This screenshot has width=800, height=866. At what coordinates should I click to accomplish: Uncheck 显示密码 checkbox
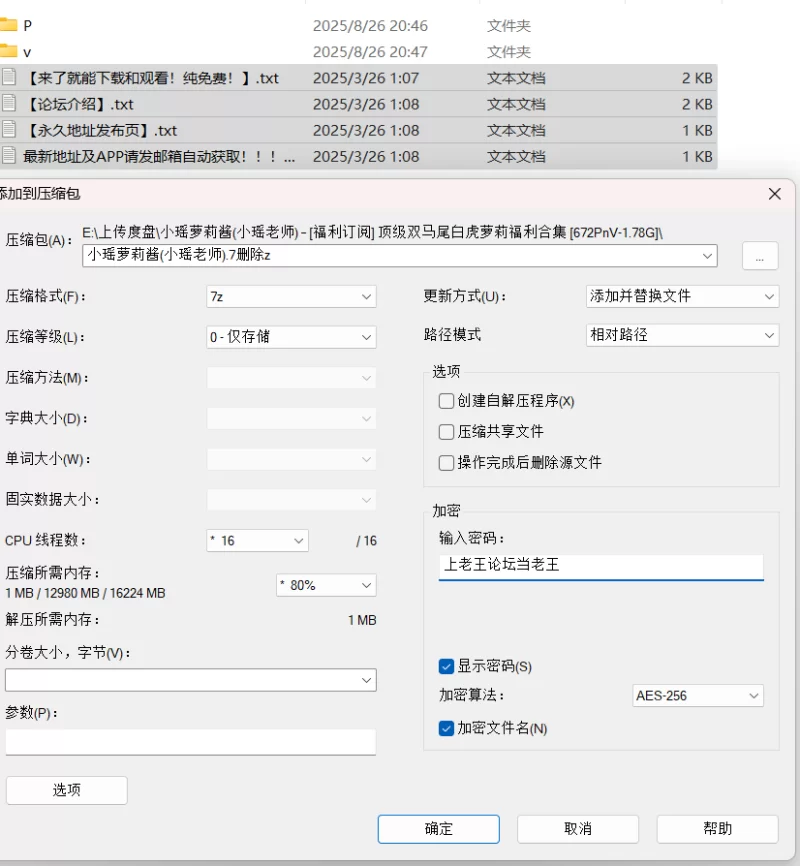click(446, 666)
